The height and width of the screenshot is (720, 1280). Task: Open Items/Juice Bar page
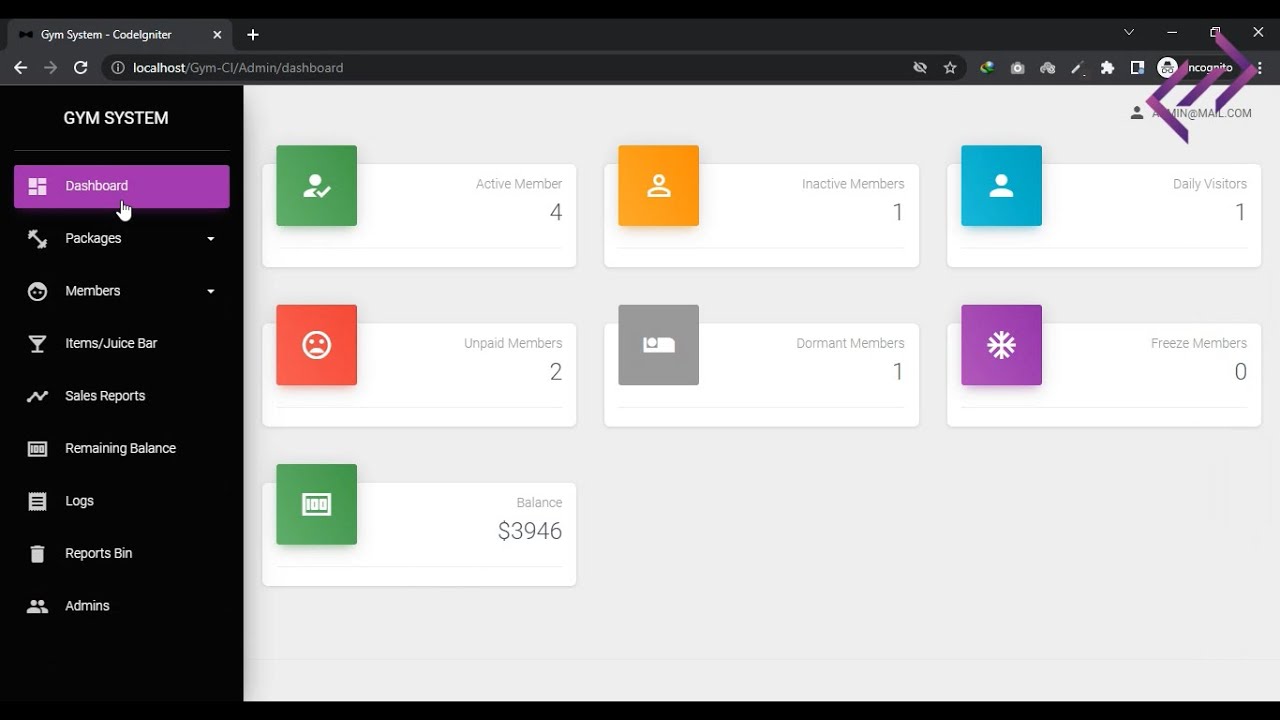(x=121, y=344)
